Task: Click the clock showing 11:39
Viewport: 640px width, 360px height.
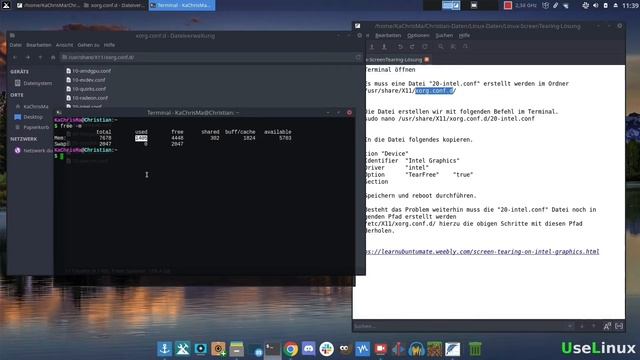Action: click(631, 5)
